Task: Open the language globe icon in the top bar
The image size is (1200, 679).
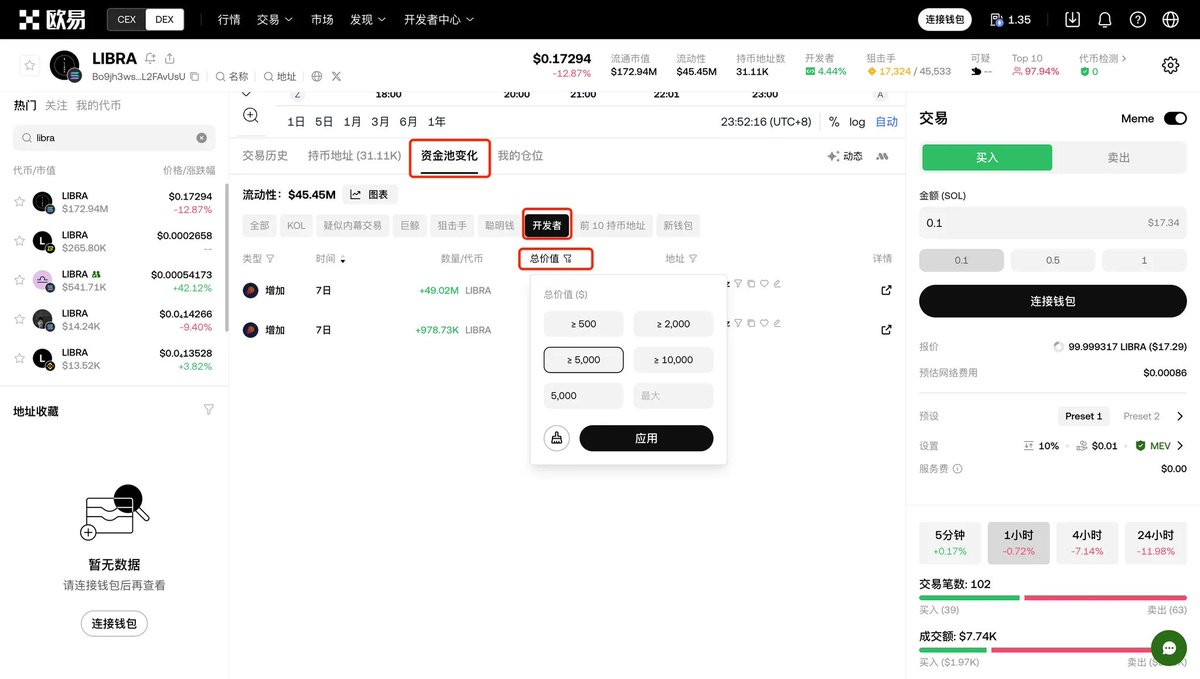Action: point(1171,19)
